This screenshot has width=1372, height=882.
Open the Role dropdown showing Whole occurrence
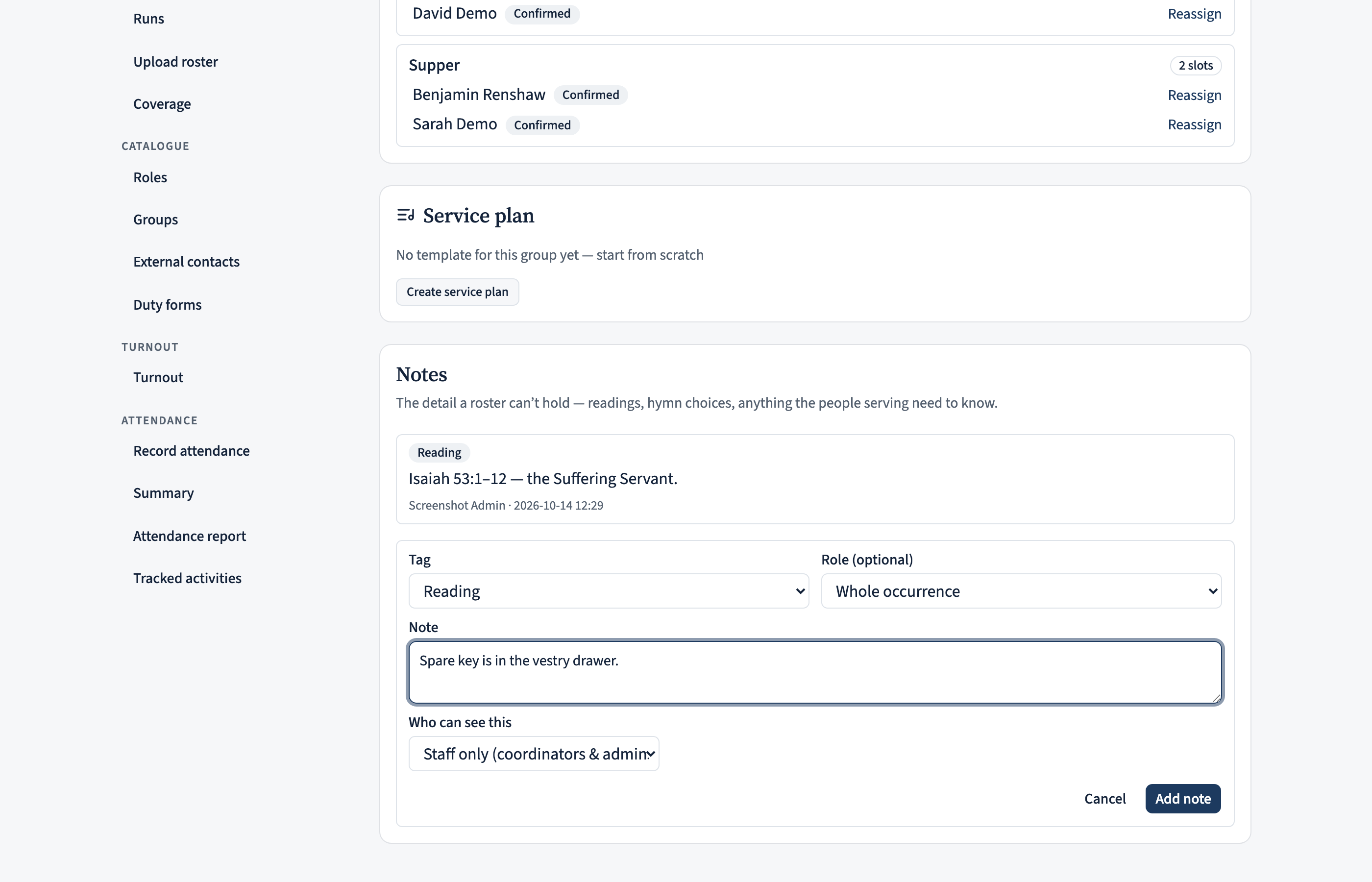pyautogui.click(x=1021, y=591)
